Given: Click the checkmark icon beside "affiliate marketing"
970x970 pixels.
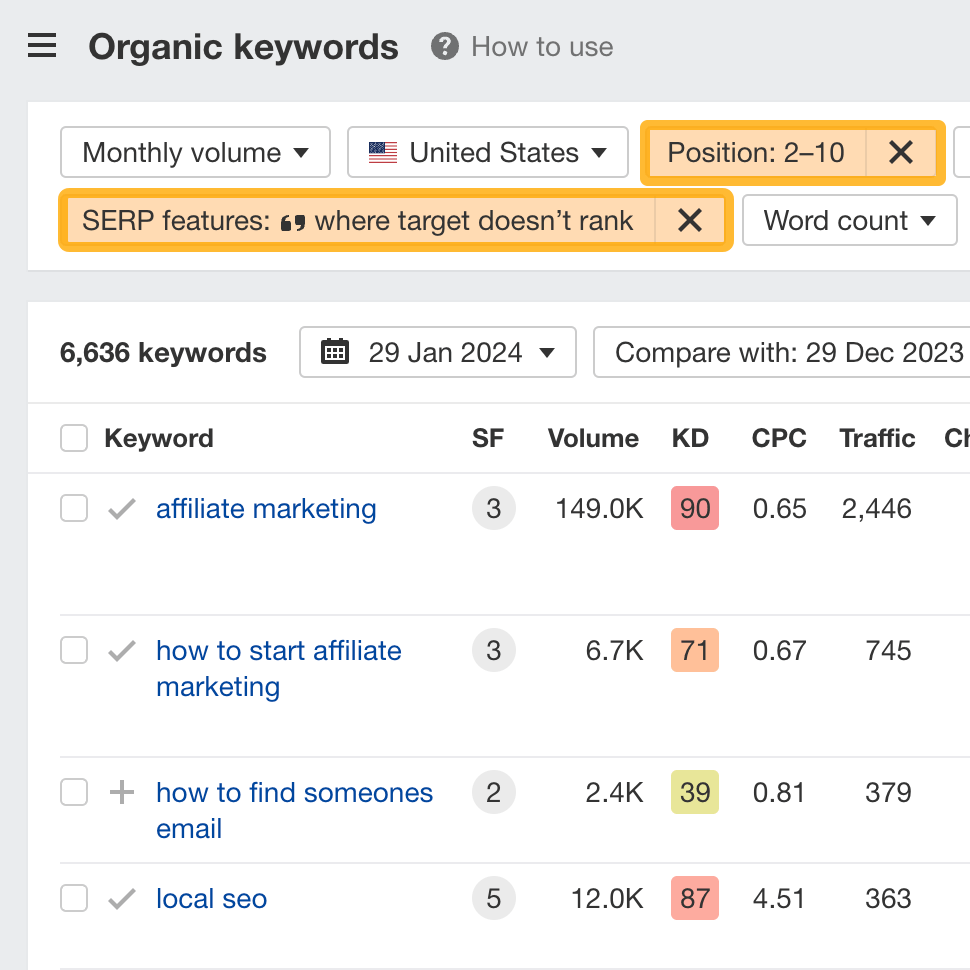Looking at the screenshot, I should [120, 508].
